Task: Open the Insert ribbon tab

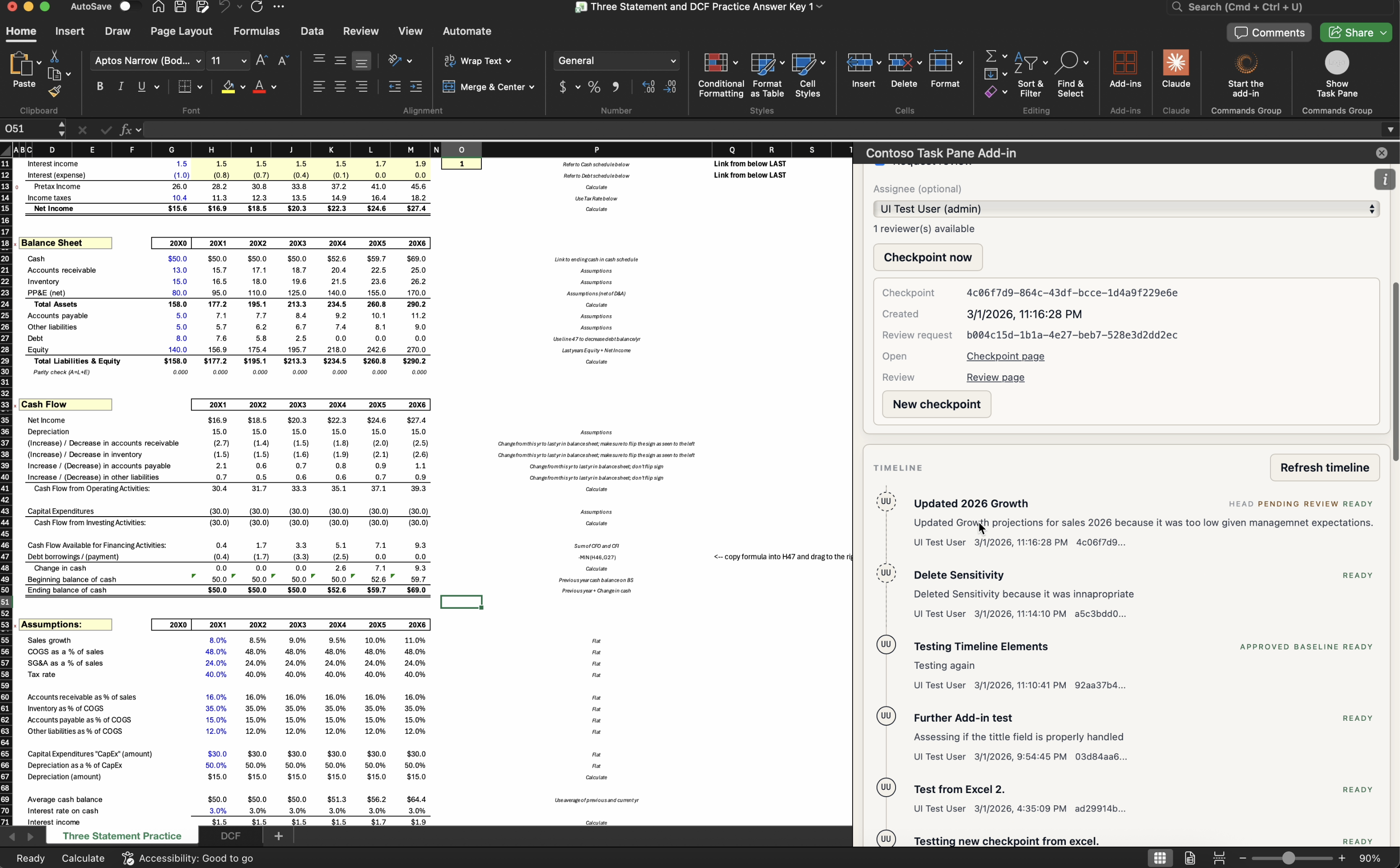Action: pos(70,31)
